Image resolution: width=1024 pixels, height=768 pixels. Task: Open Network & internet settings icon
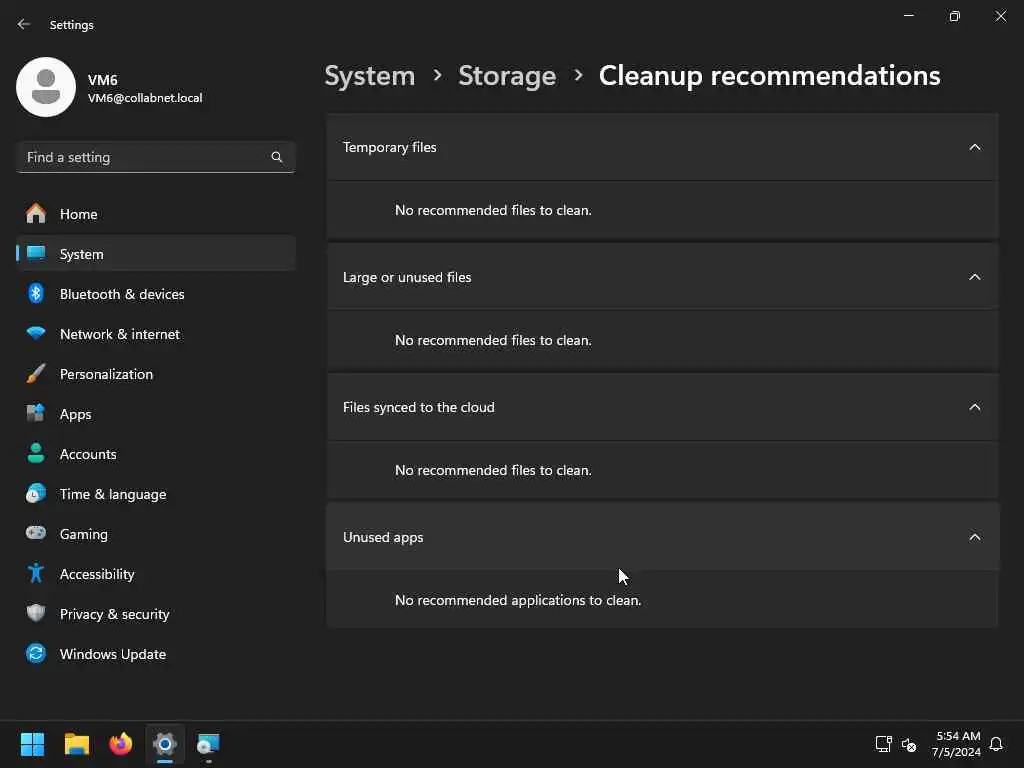pos(36,334)
